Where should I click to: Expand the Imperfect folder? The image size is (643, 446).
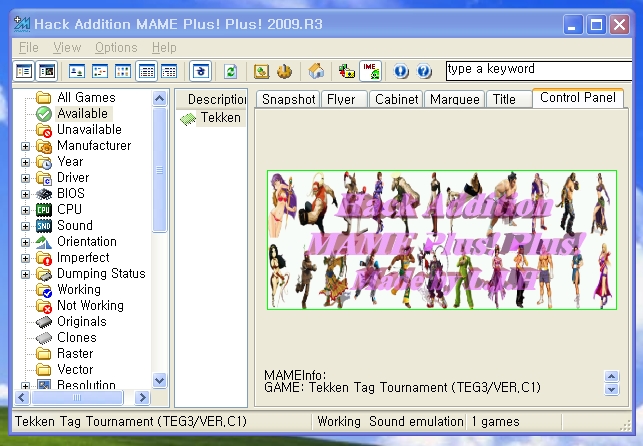[25, 258]
